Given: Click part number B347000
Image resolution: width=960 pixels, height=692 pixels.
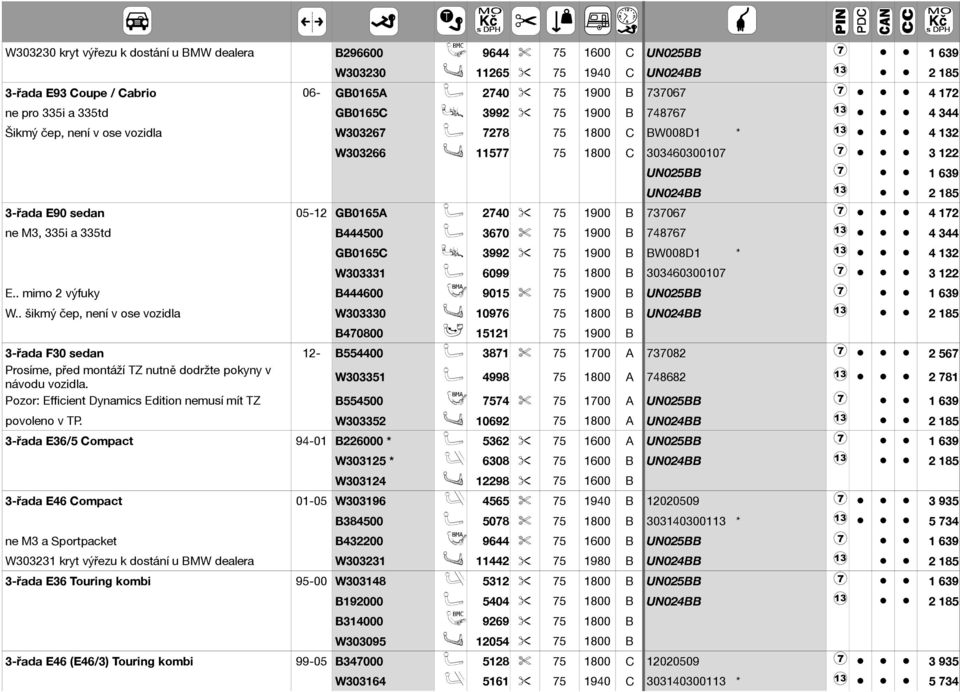Looking at the screenshot, I should point(359,661).
